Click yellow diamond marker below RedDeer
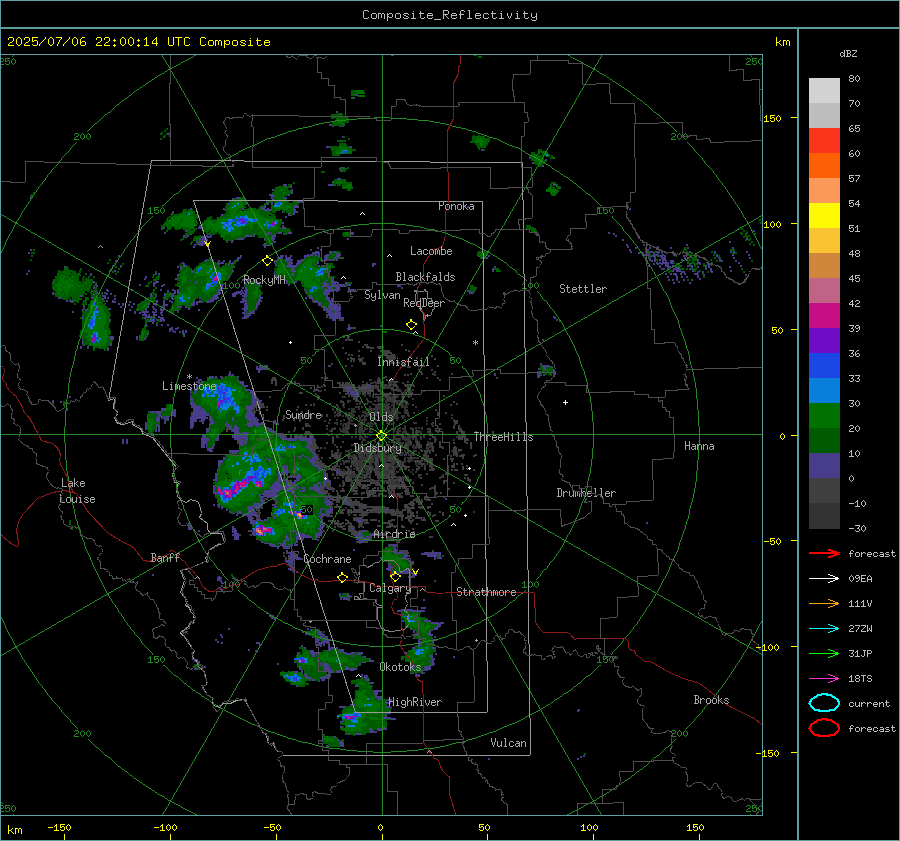 point(411,325)
